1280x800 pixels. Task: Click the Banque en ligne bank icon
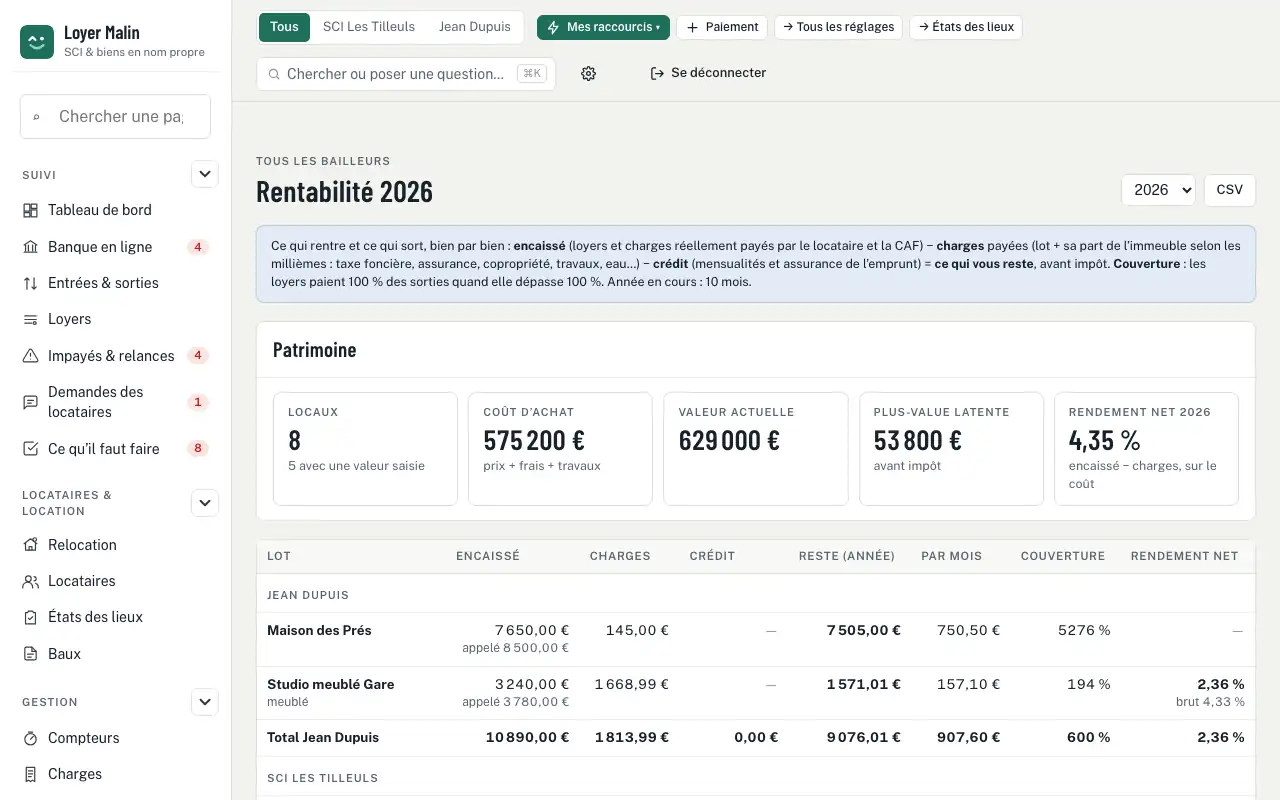[x=30, y=247]
